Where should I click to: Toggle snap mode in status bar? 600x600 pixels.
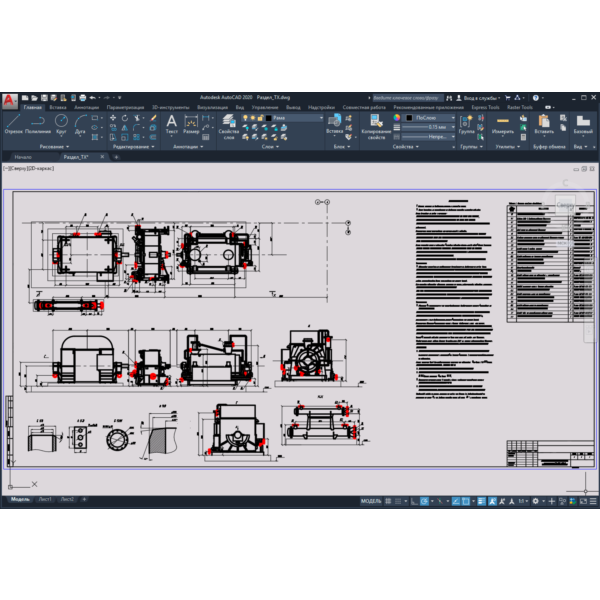[x=398, y=501]
